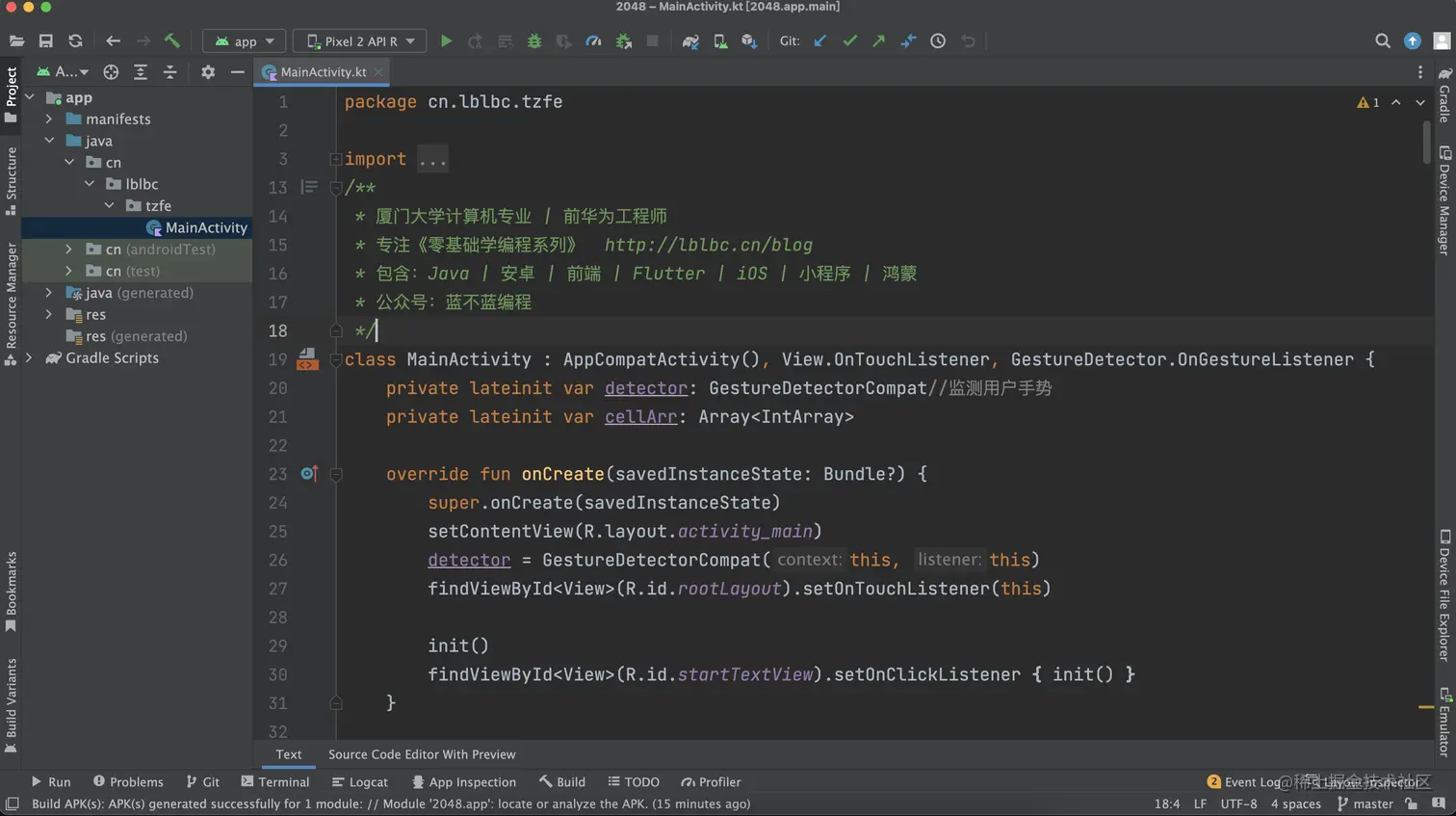1456x816 pixels.
Task: Click Attach Debugger to Android Process icon
Action: [x=623, y=41]
